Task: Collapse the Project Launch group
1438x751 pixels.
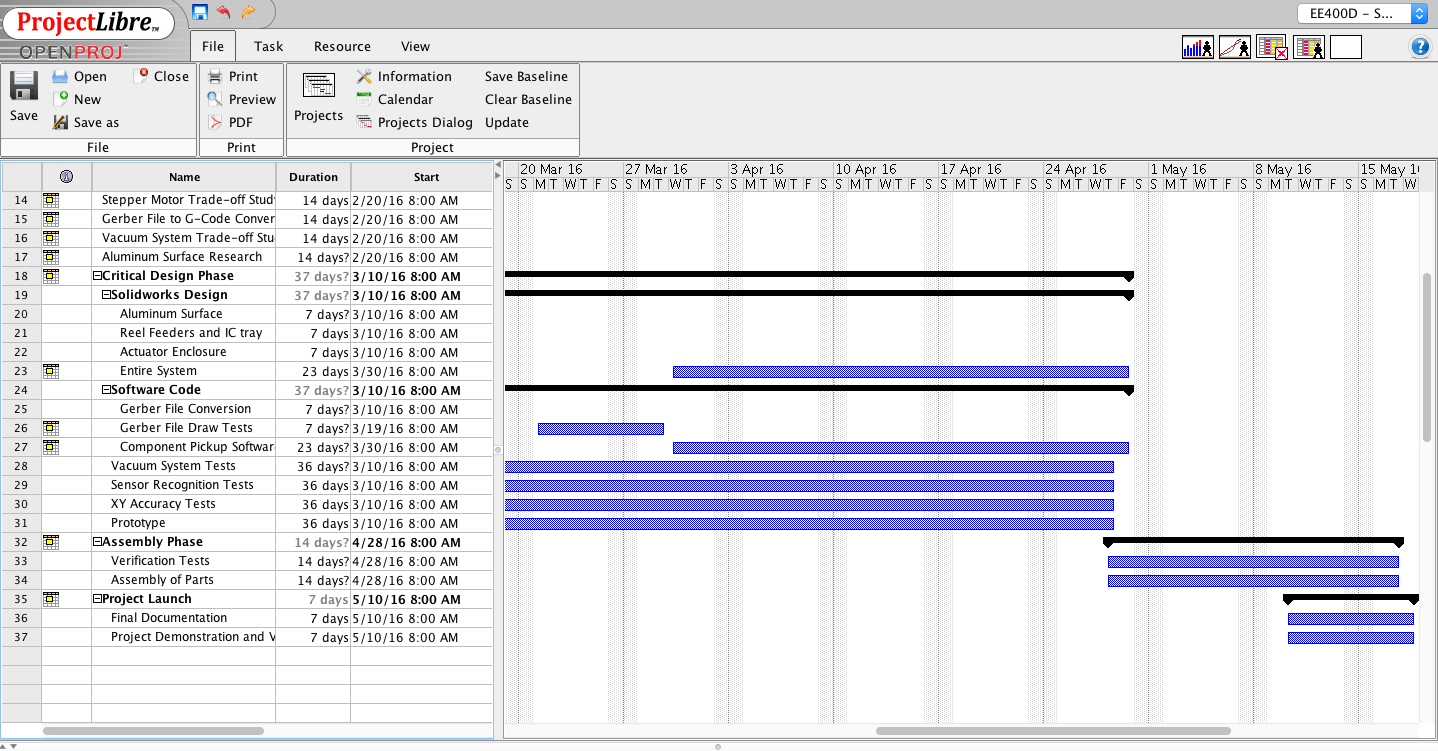Action: point(97,599)
